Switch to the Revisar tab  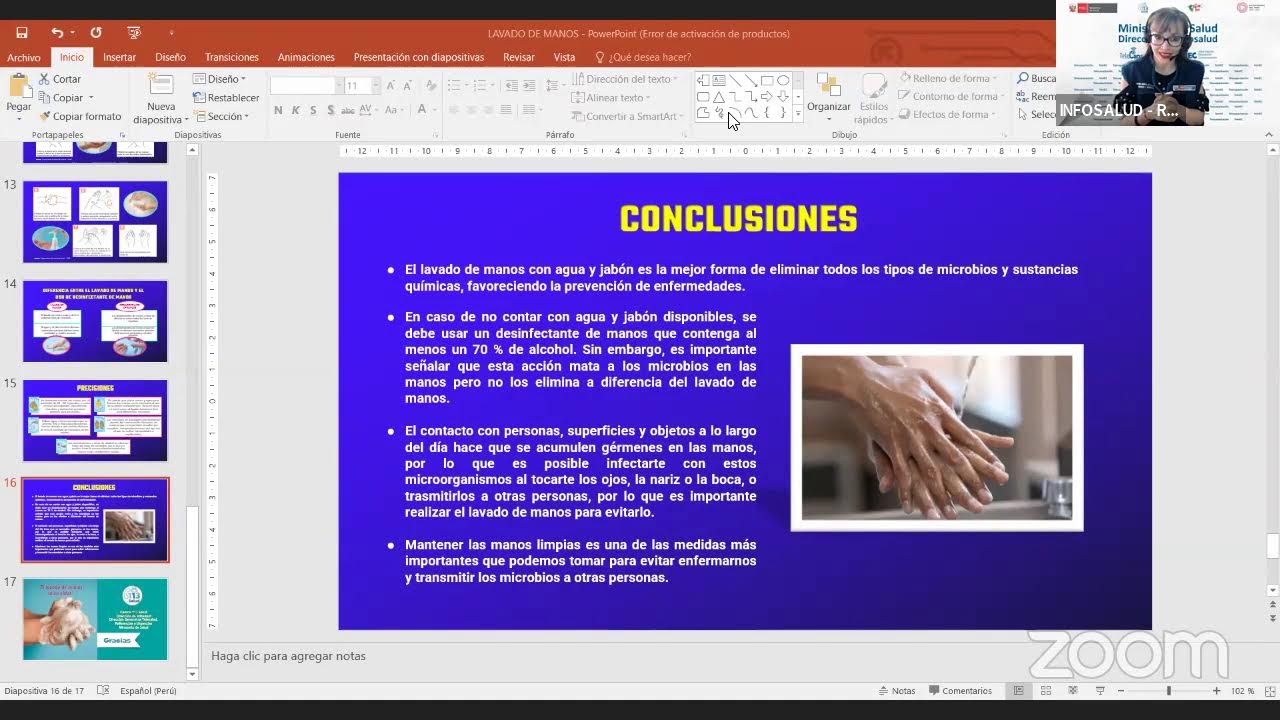coord(519,57)
